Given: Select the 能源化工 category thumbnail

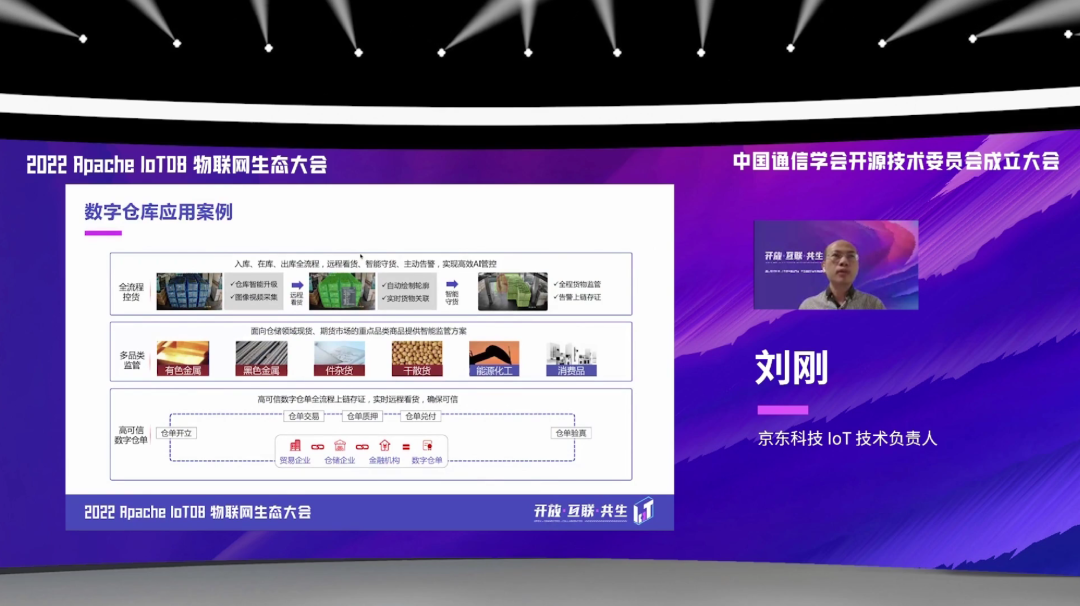Looking at the screenshot, I should point(494,358).
